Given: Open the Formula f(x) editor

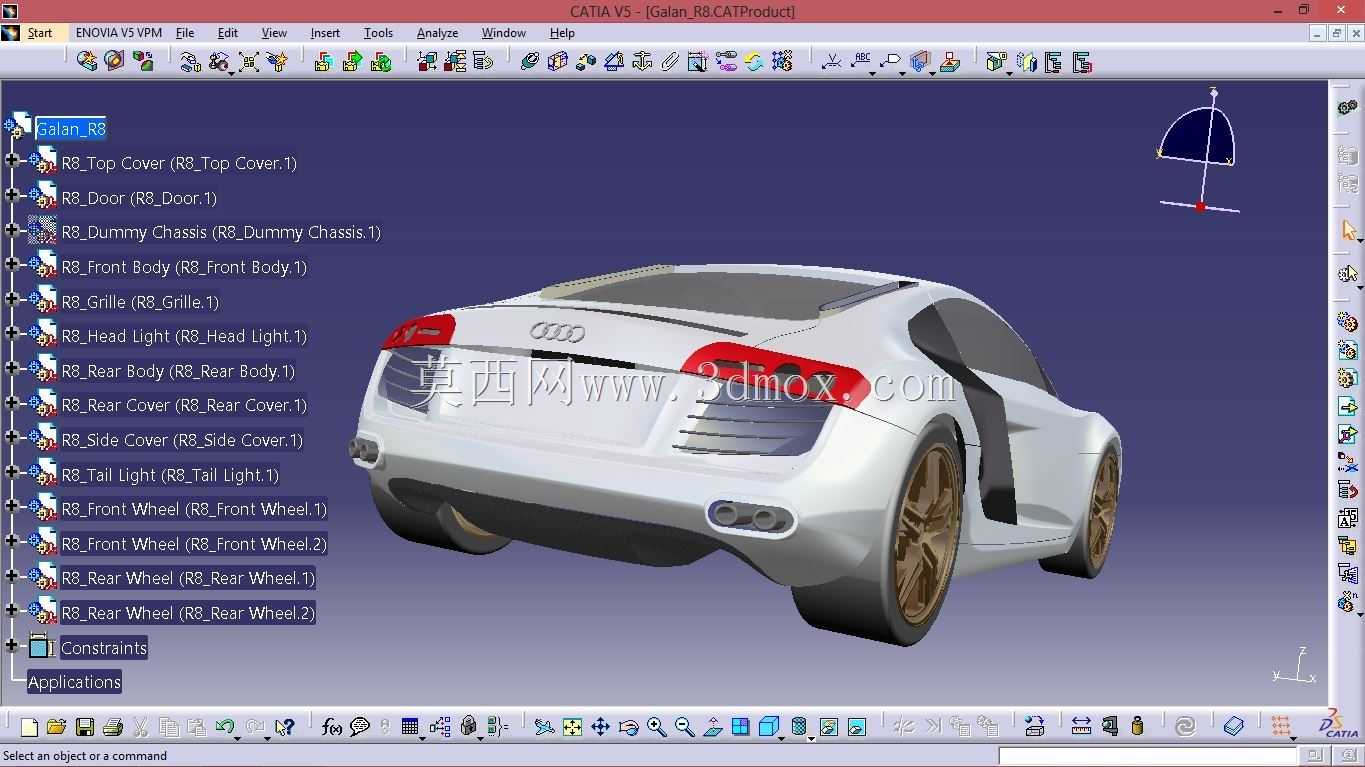Looking at the screenshot, I should coord(332,727).
